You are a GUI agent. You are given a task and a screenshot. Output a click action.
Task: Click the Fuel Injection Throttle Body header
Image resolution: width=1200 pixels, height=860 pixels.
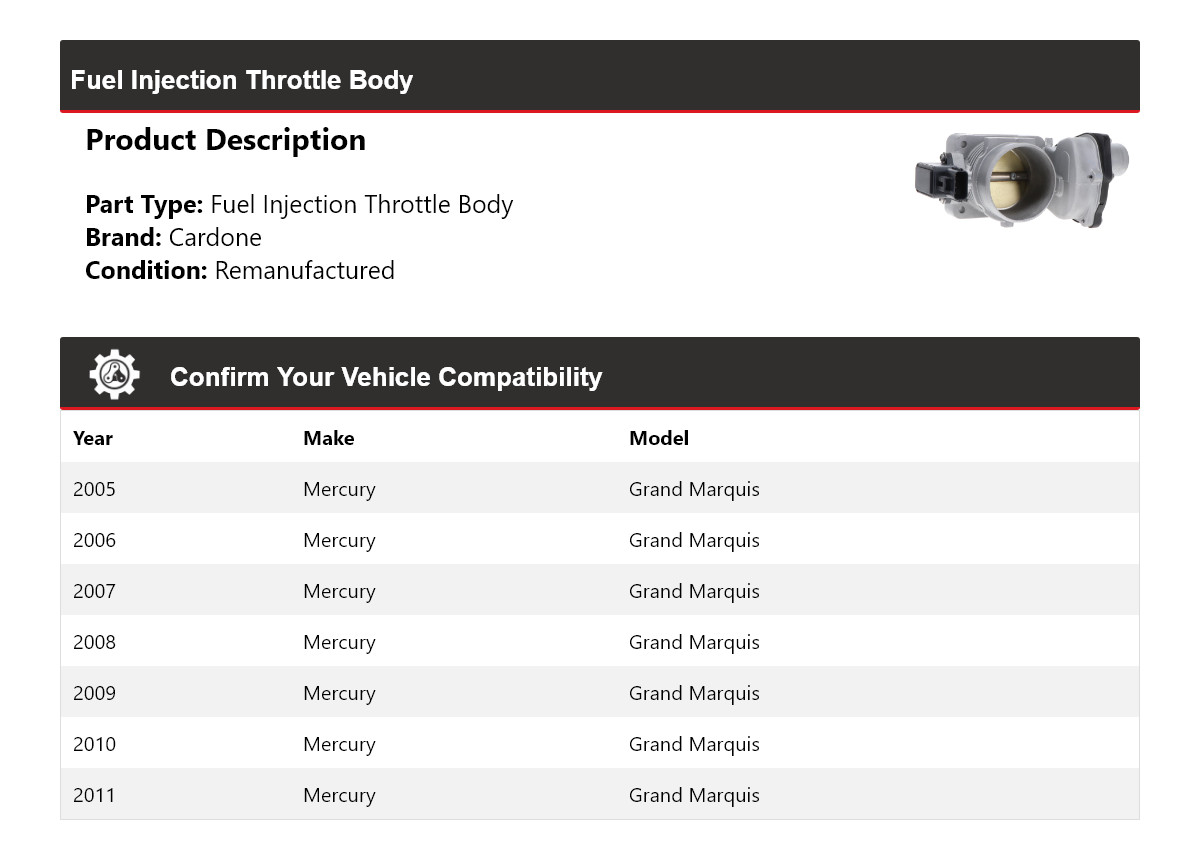242,80
